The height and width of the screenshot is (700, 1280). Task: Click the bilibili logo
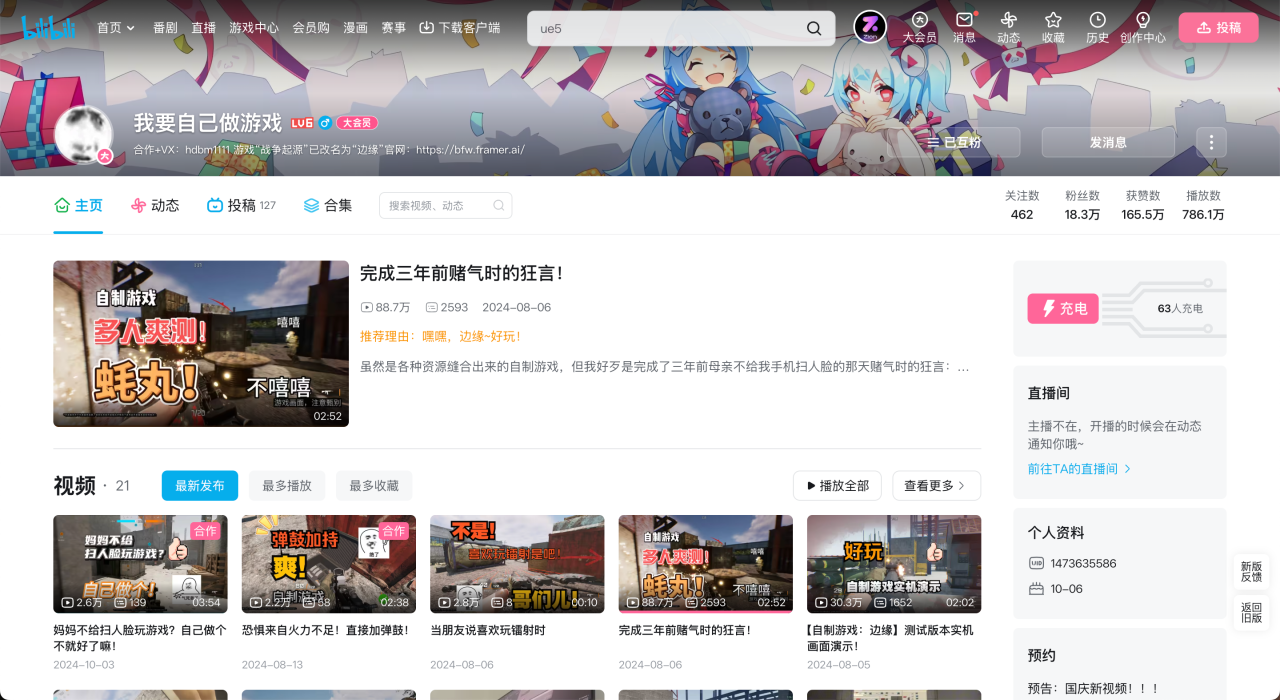49,28
